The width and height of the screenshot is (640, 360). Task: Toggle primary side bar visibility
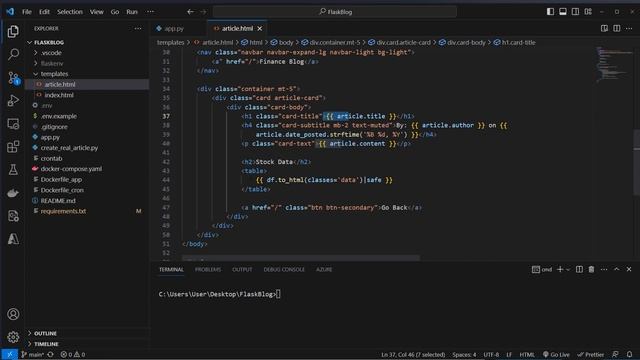[x=550, y=11]
